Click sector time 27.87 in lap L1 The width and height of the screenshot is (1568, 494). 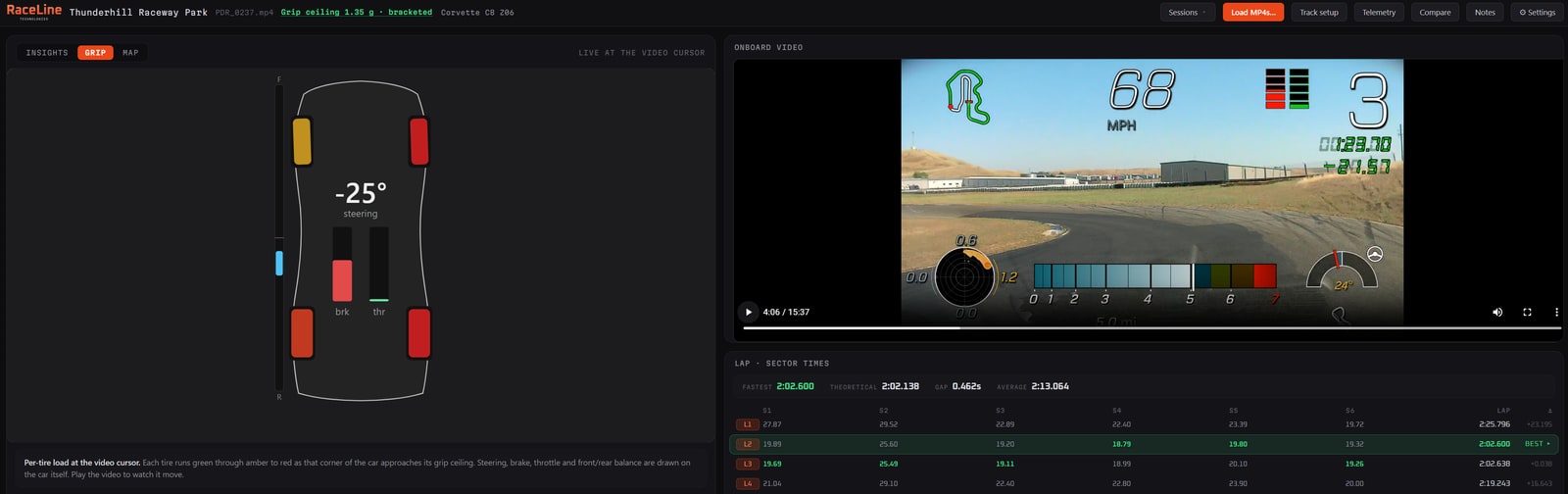772,424
